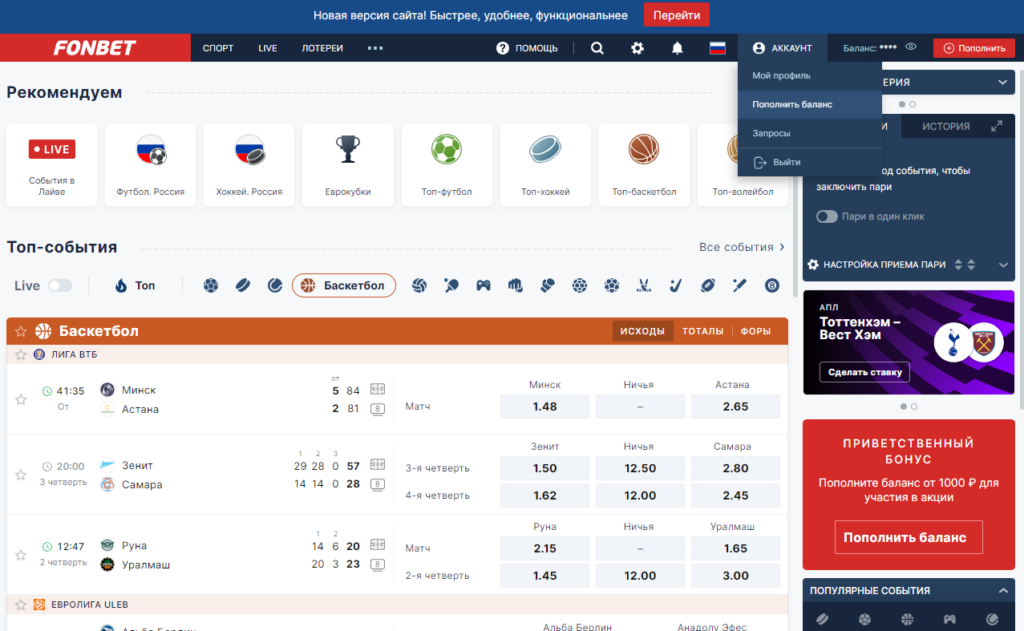Select the esports gamepad sport filter
The width and height of the screenshot is (1024, 631).
483,285
